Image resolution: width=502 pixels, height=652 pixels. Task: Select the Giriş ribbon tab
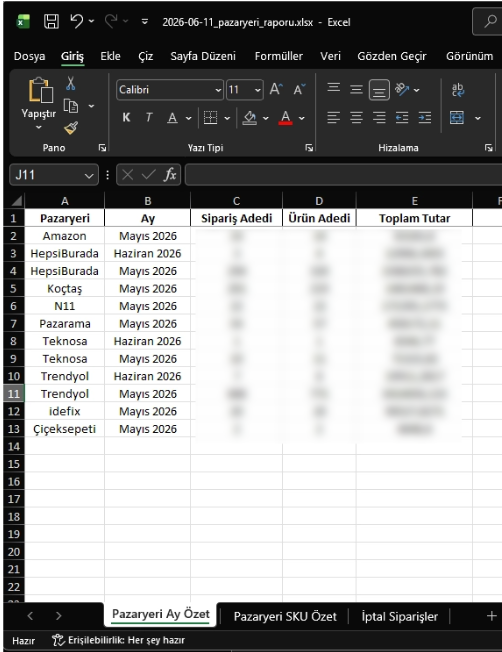72,56
